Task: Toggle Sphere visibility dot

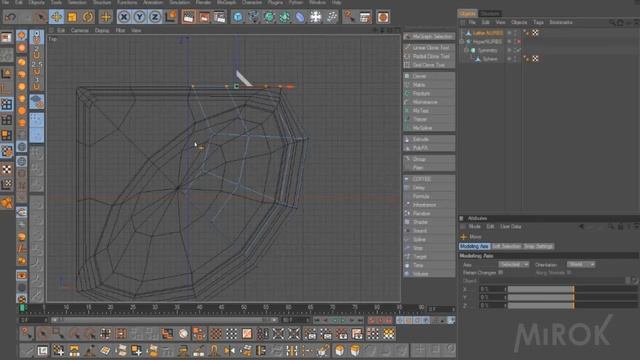Action: click(509, 58)
